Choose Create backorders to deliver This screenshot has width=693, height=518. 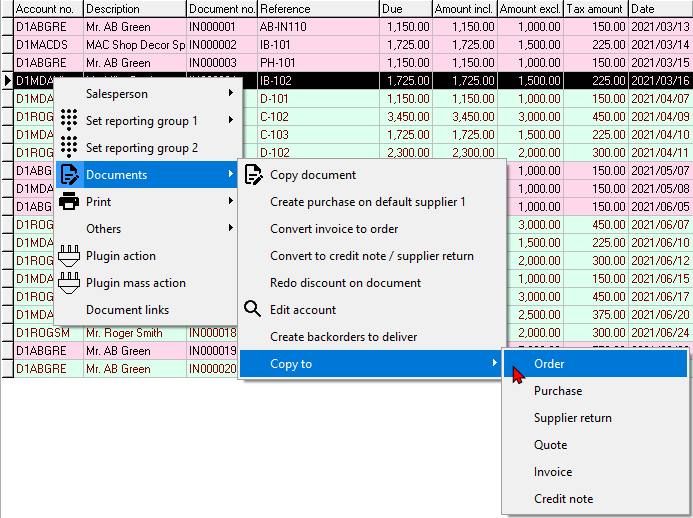pos(373,336)
